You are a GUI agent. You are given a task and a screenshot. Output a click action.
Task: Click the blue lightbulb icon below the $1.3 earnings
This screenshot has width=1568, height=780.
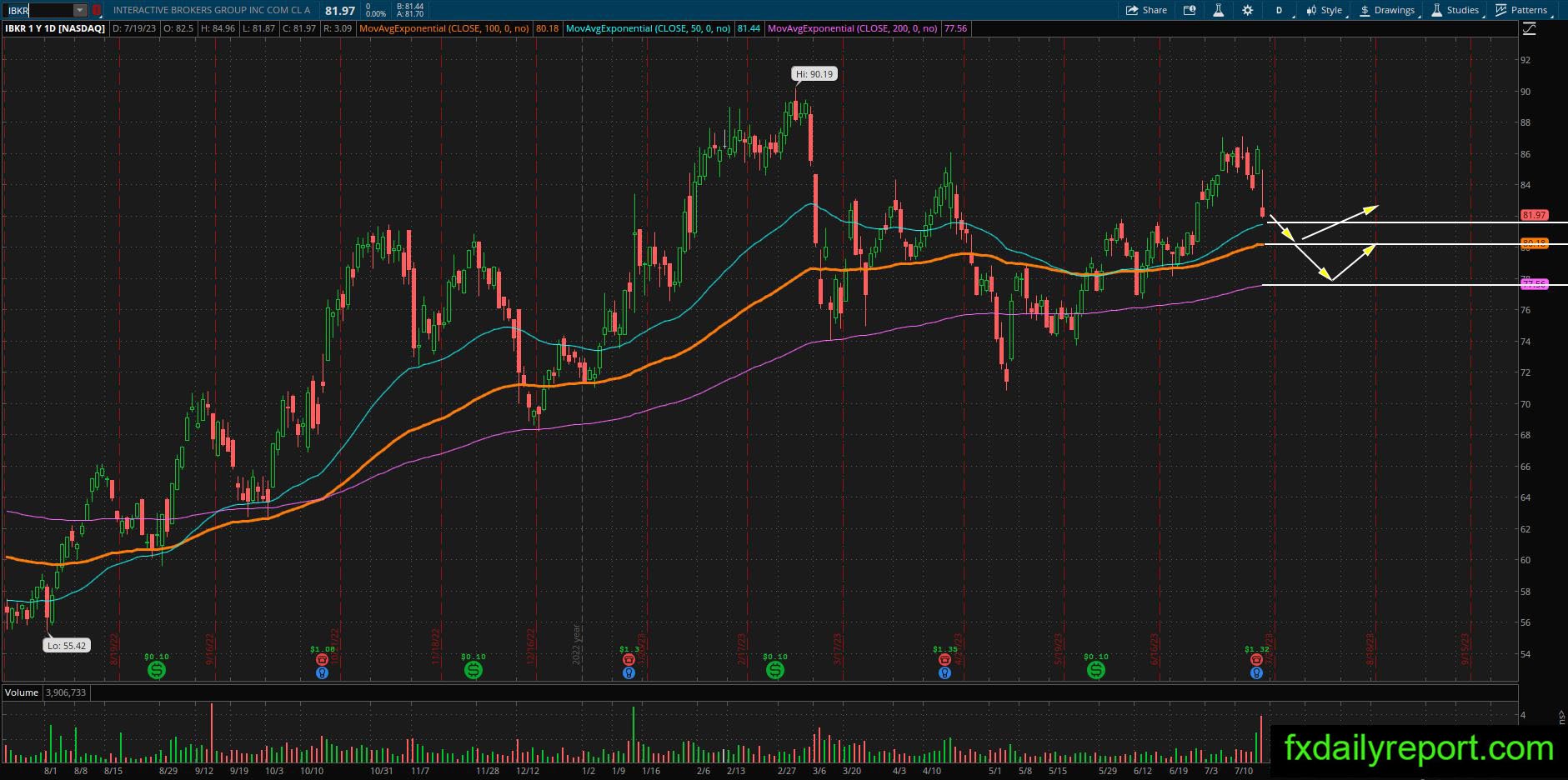coord(629,672)
